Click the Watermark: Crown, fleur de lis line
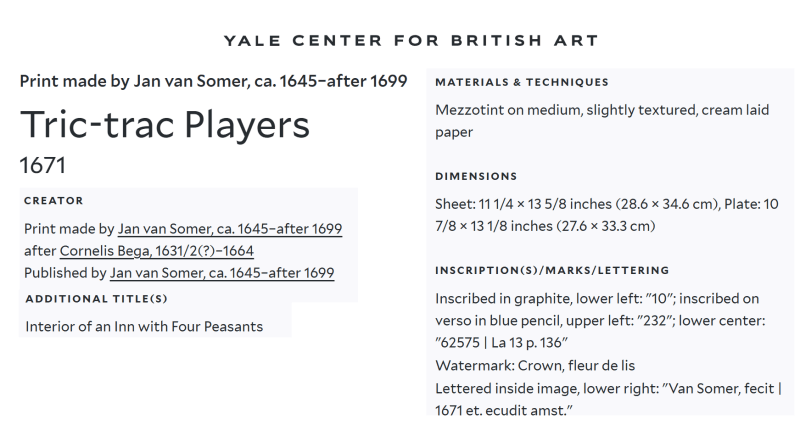This screenshot has height=442, width=800. [x=535, y=365]
